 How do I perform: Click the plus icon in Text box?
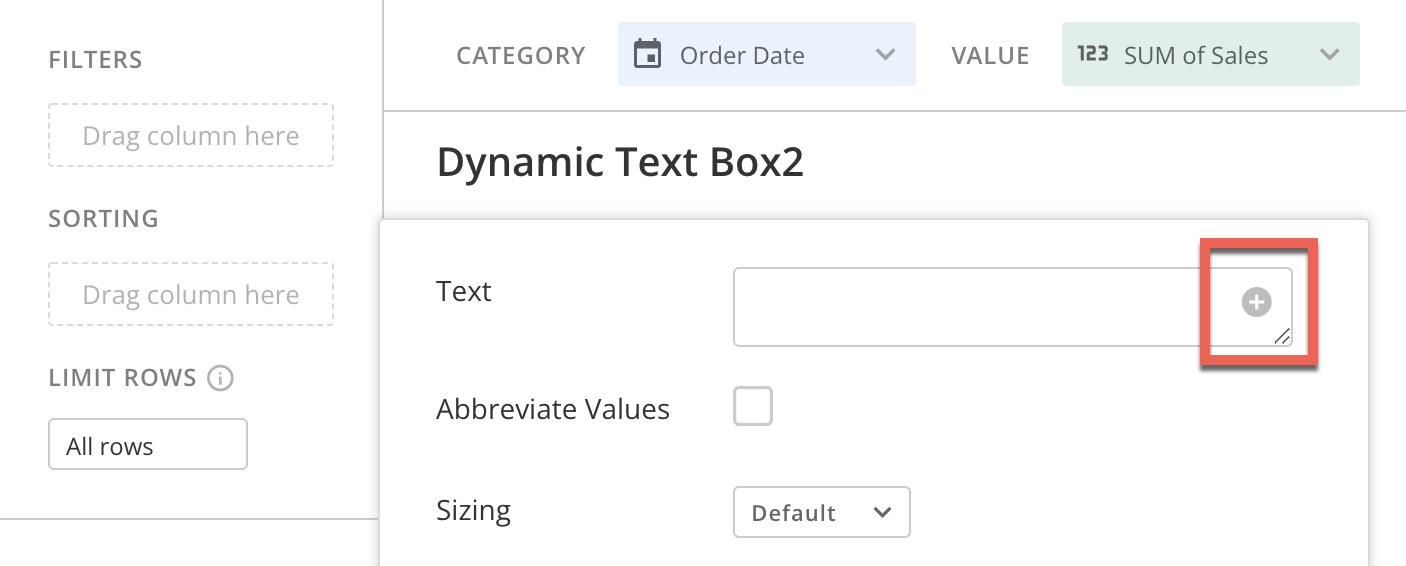point(1256,301)
